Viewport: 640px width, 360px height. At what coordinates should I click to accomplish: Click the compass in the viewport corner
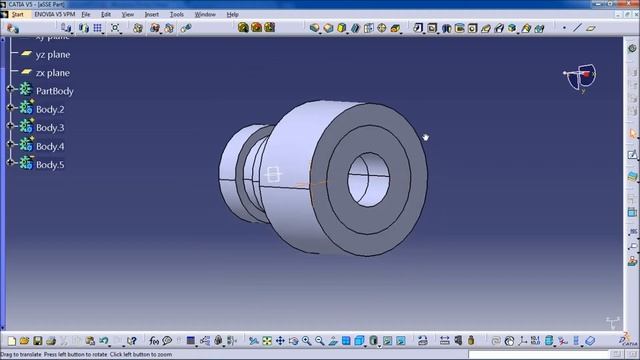[580, 78]
